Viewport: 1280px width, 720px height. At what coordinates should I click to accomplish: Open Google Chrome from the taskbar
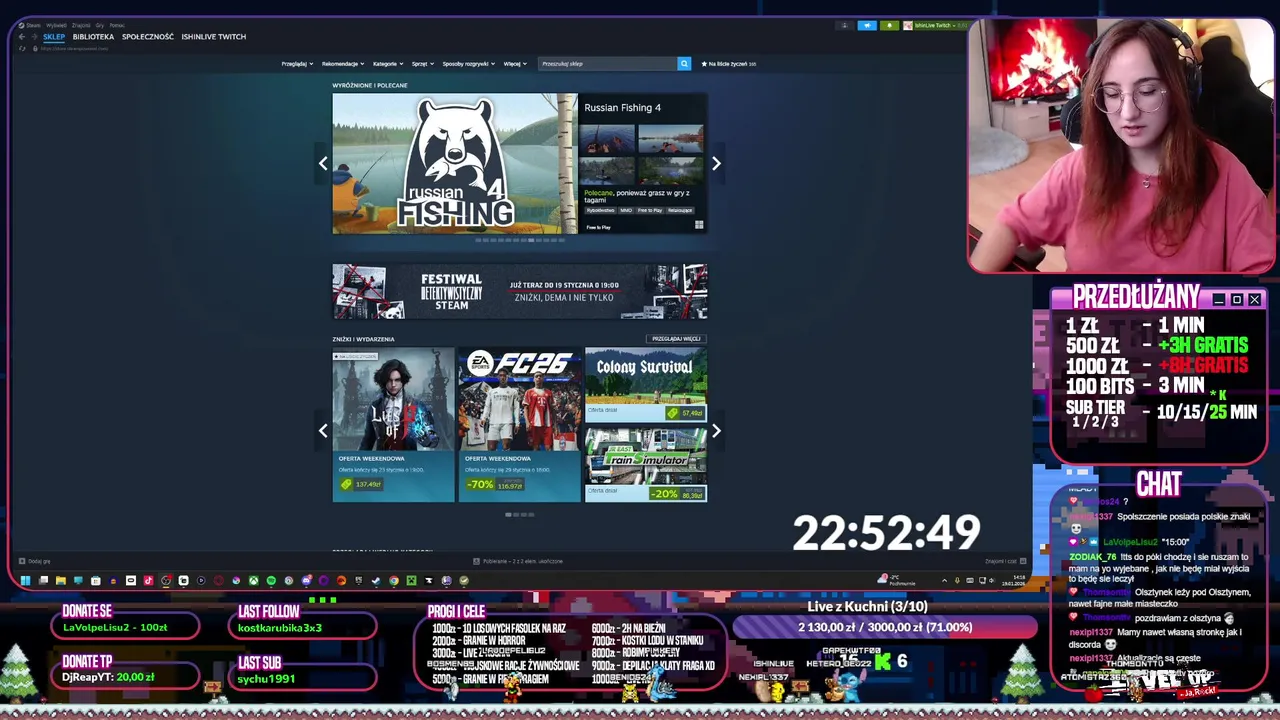coord(394,580)
